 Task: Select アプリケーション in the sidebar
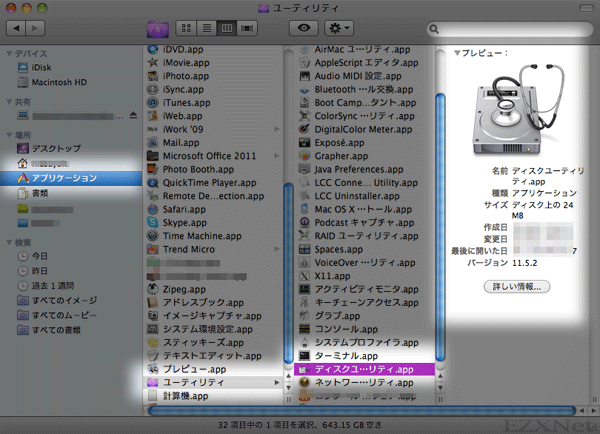(x=71, y=178)
